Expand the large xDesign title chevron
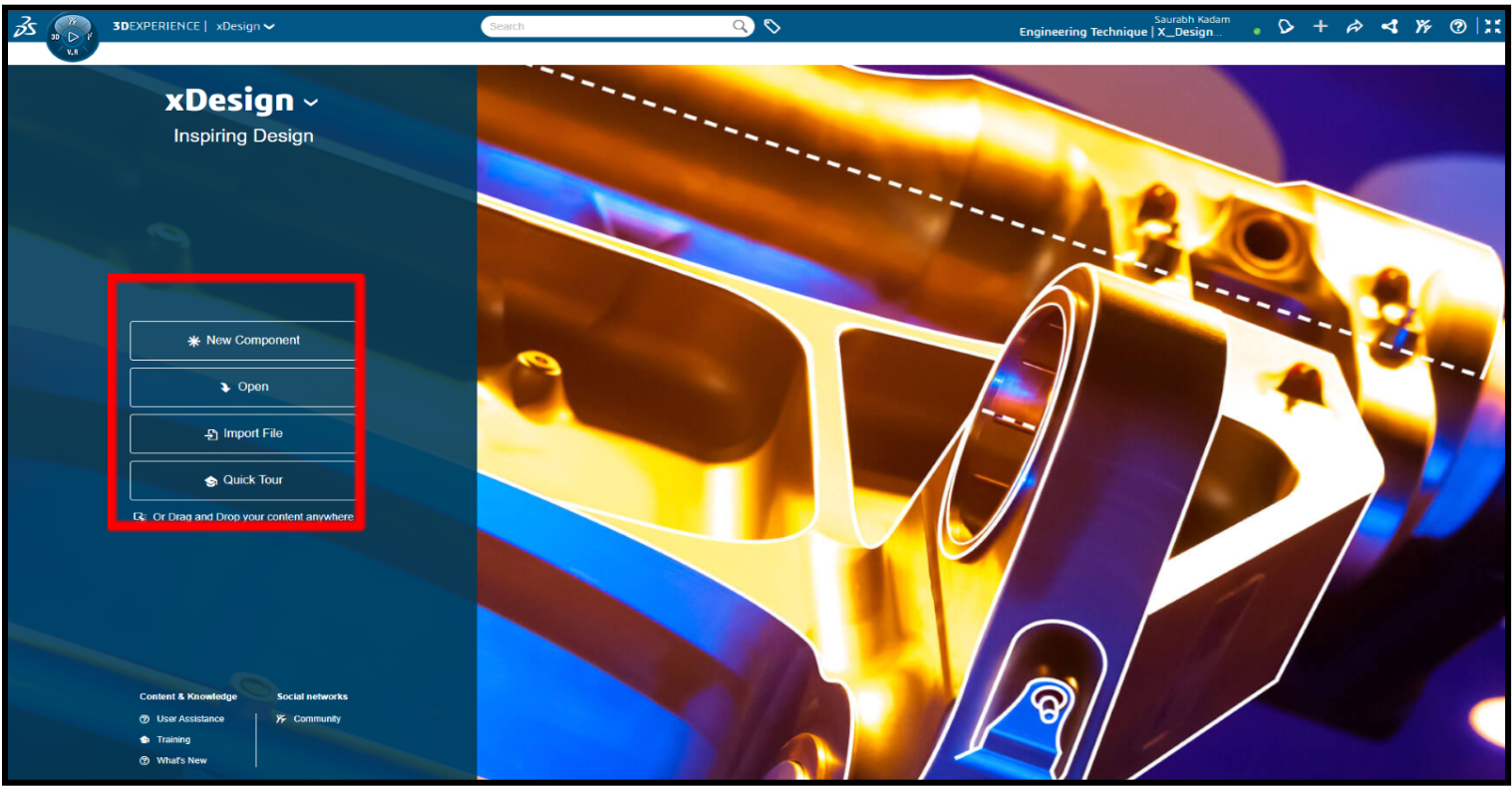The height and width of the screenshot is (788, 1512). click(x=311, y=103)
